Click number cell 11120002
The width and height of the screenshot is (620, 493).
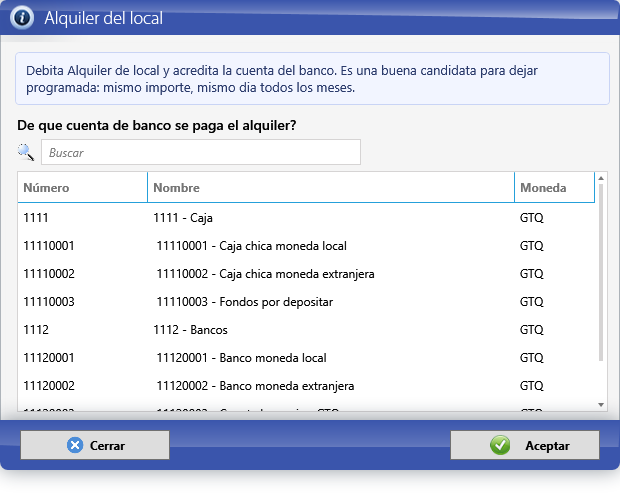[x=49, y=386]
